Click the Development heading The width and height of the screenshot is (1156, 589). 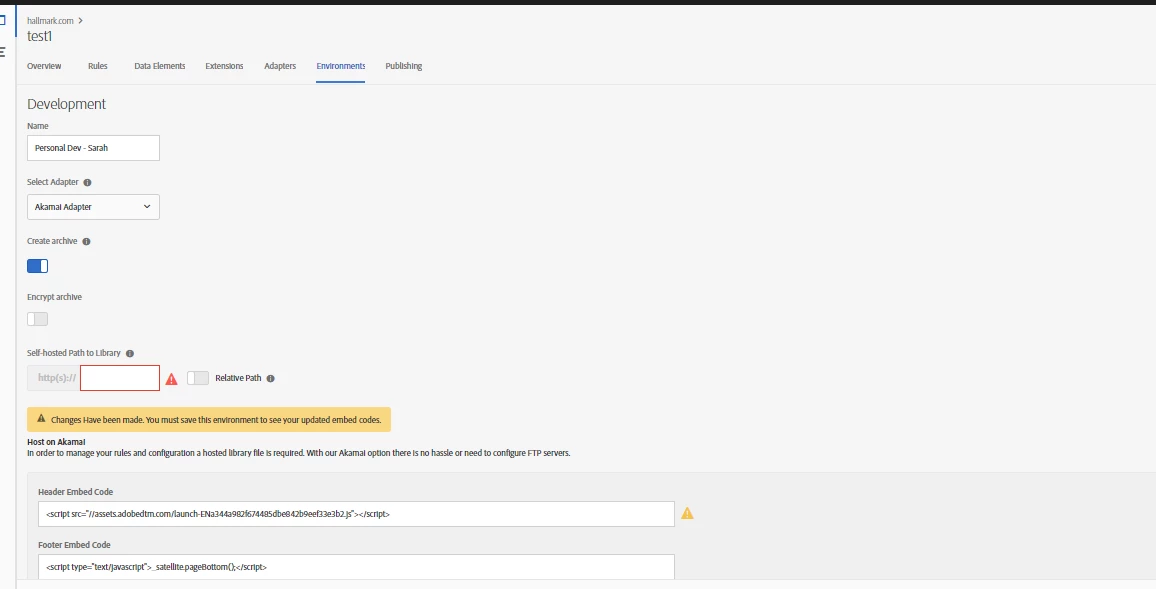pyautogui.click(x=66, y=104)
